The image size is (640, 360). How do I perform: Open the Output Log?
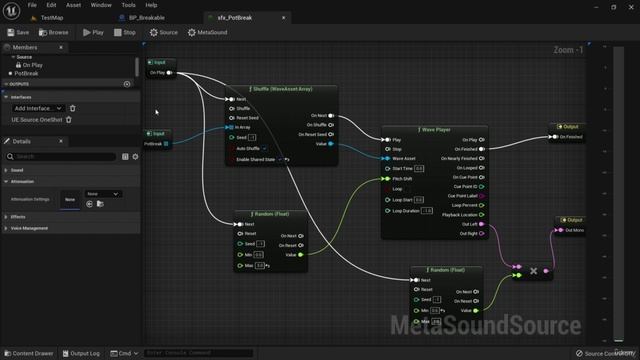(x=81, y=353)
